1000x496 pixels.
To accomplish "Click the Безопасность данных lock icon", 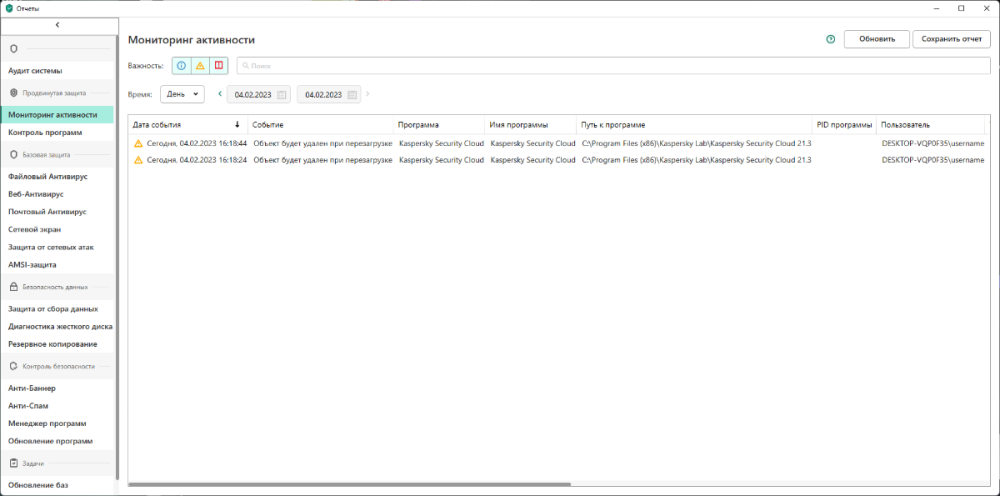I will (14, 287).
